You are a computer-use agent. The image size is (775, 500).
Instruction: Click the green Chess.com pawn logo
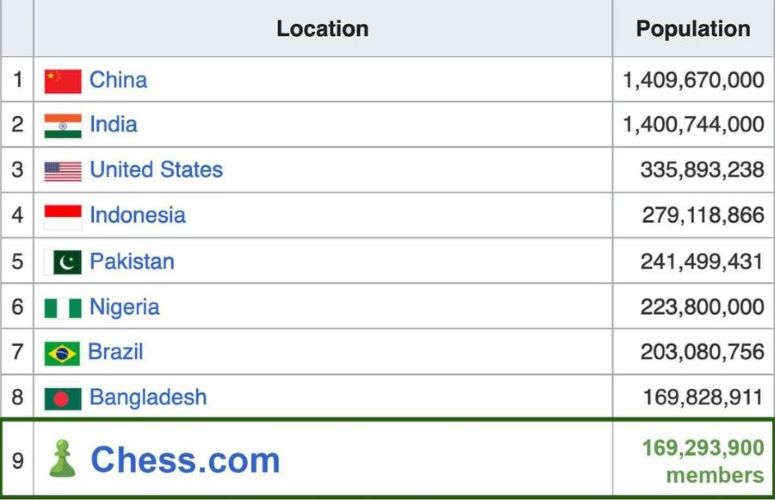pyautogui.click(x=62, y=459)
